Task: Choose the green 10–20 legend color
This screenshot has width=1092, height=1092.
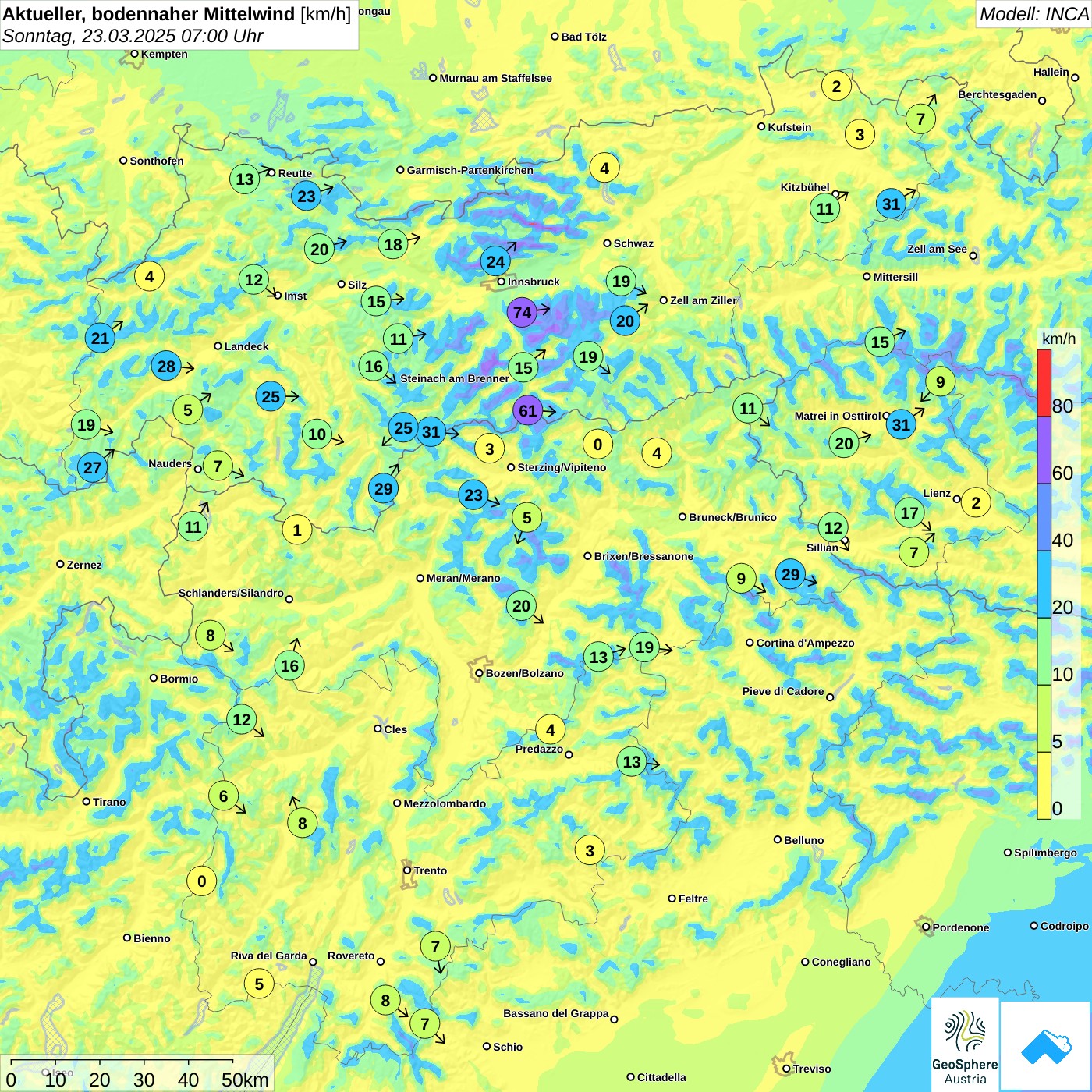Action: (x=1044, y=652)
